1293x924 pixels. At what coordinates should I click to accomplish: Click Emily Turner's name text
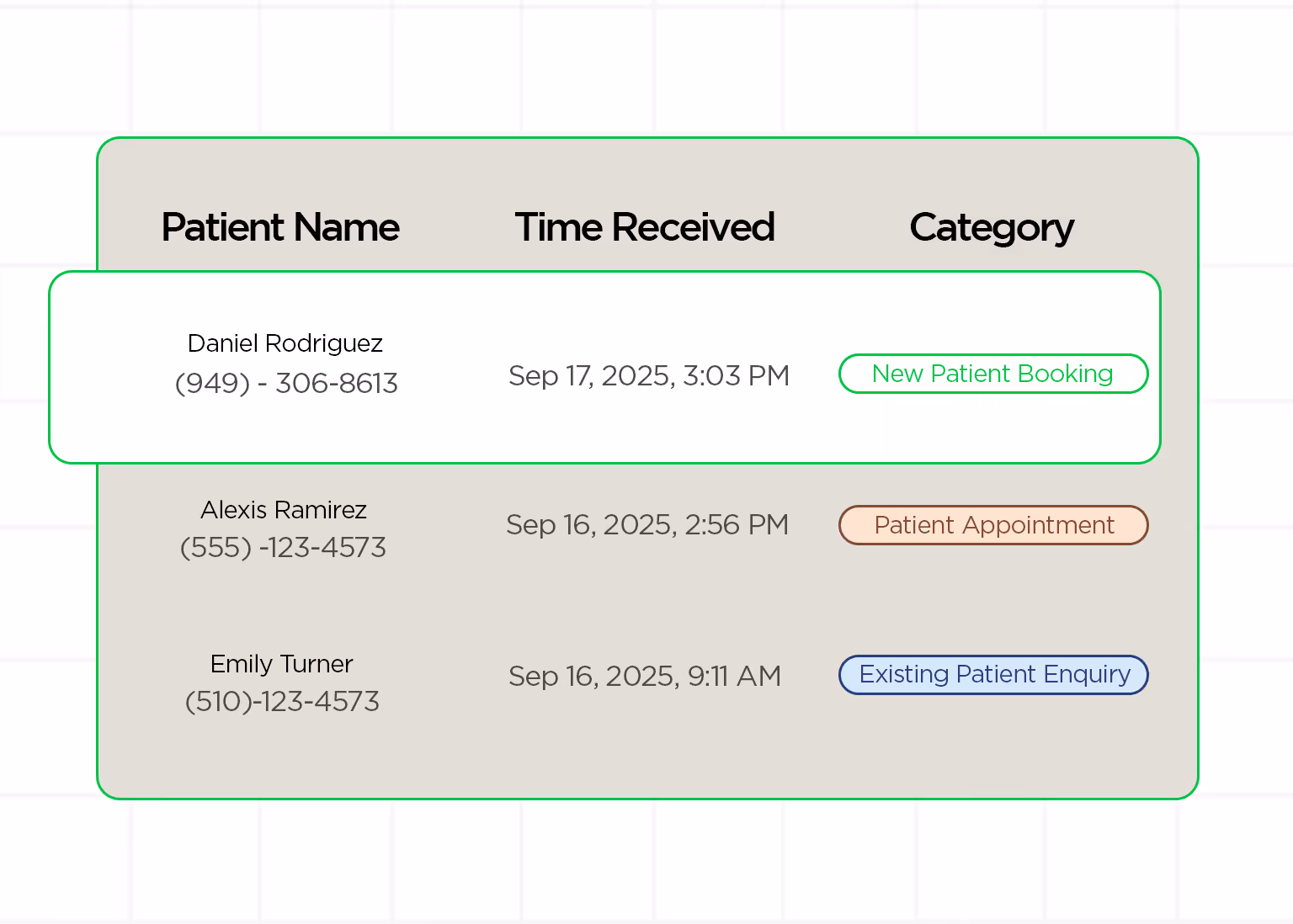(x=281, y=664)
